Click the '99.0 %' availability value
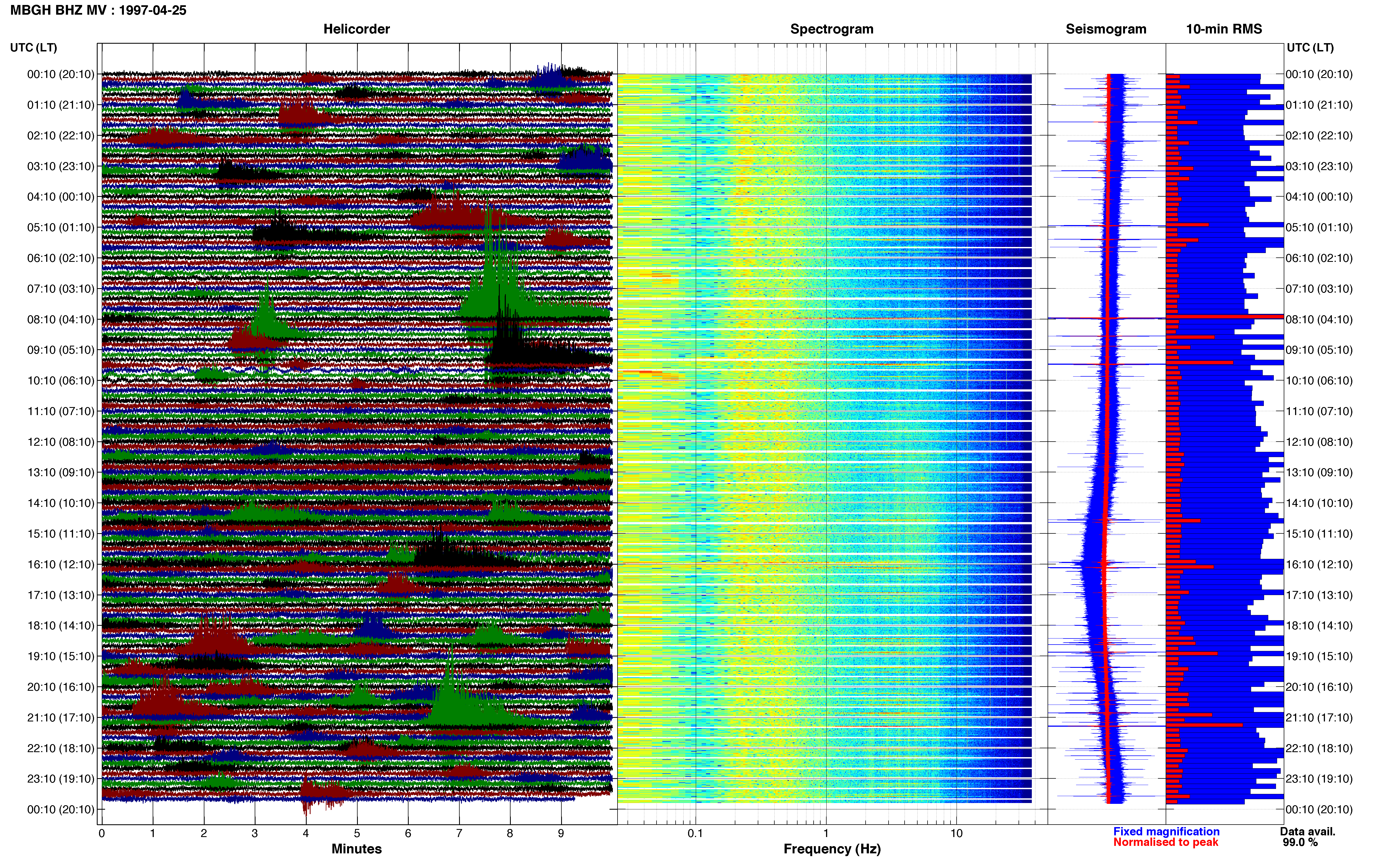The height and width of the screenshot is (868, 1388). [1300, 842]
